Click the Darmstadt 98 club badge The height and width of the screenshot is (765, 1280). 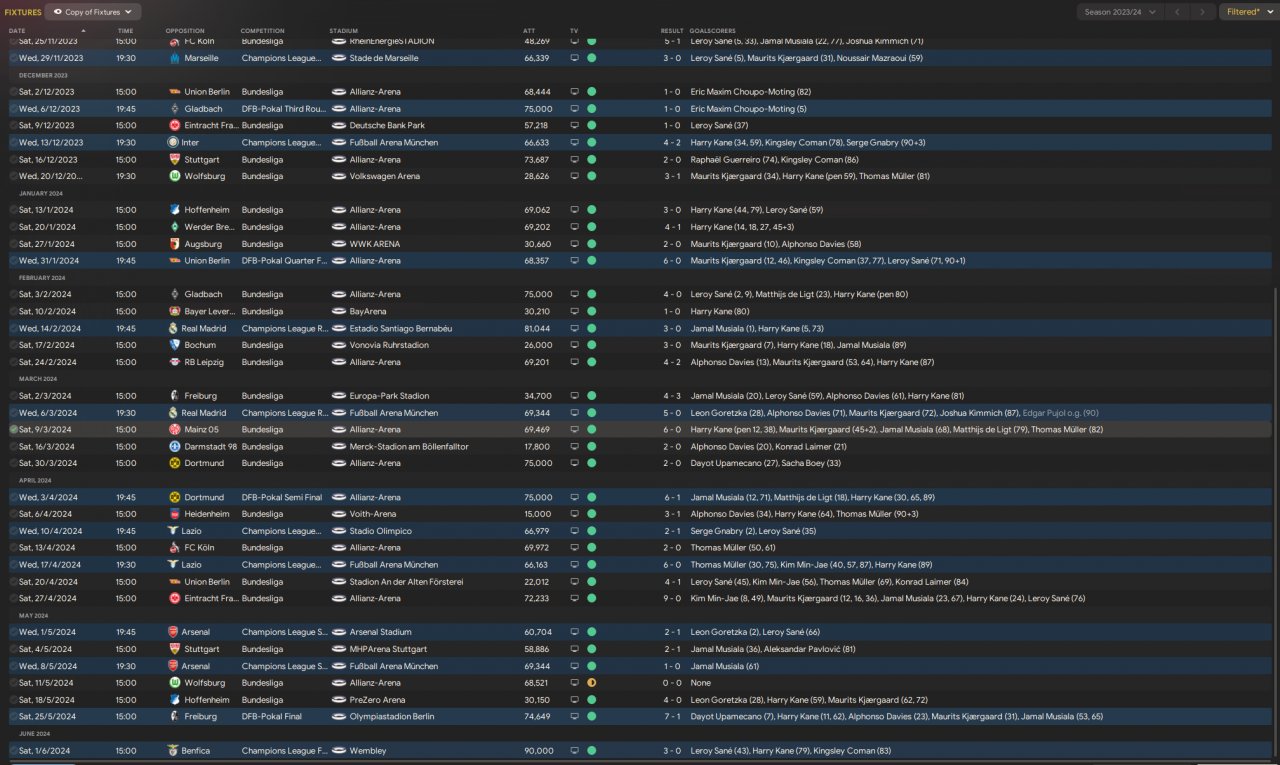(174, 446)
